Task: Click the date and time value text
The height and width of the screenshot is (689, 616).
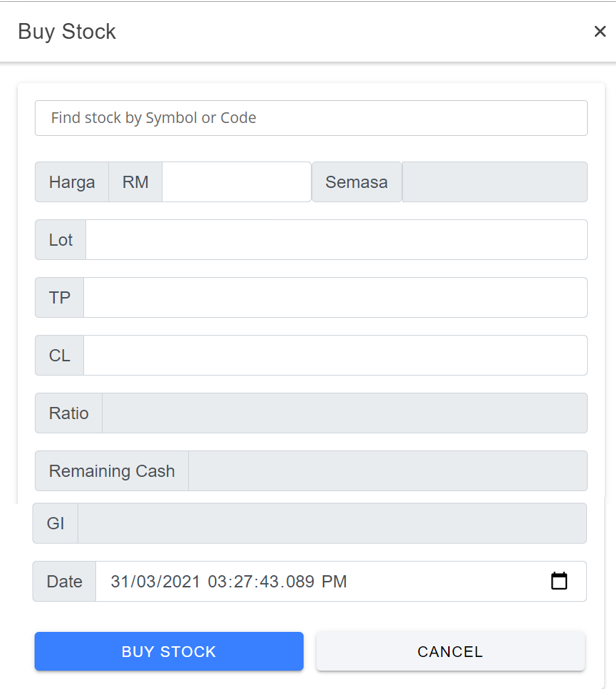Action: click(229, 581)
